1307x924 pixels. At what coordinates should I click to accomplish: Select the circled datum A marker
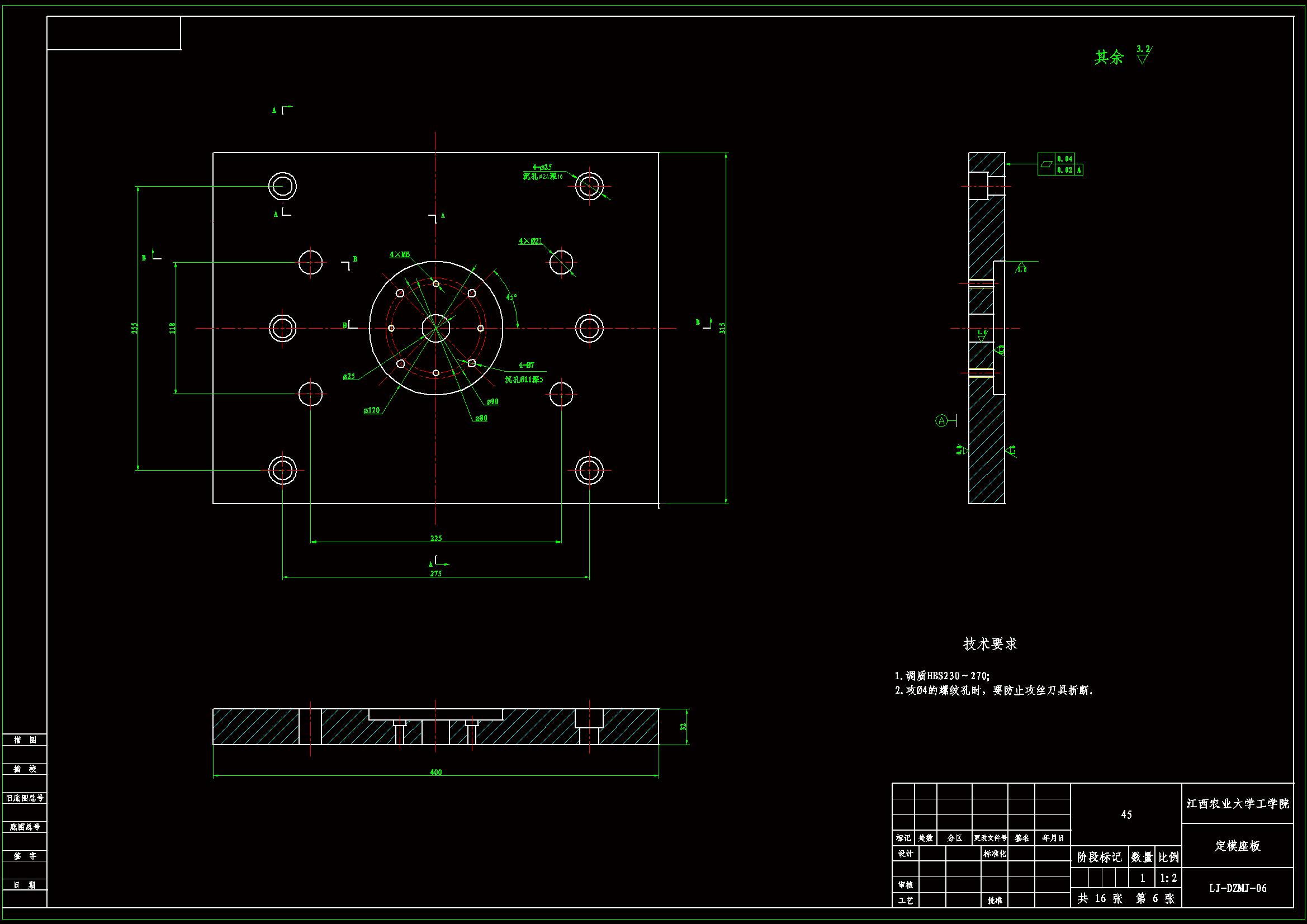pyautogui.click(x=941, y=421)
